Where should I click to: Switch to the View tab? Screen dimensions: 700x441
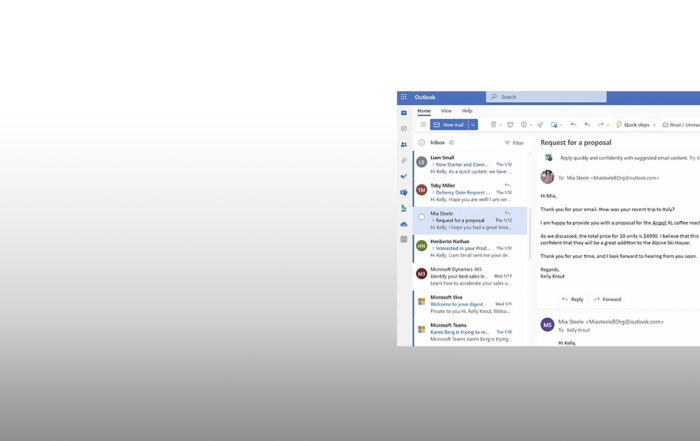pyautogui.click(x=446, y=111)
